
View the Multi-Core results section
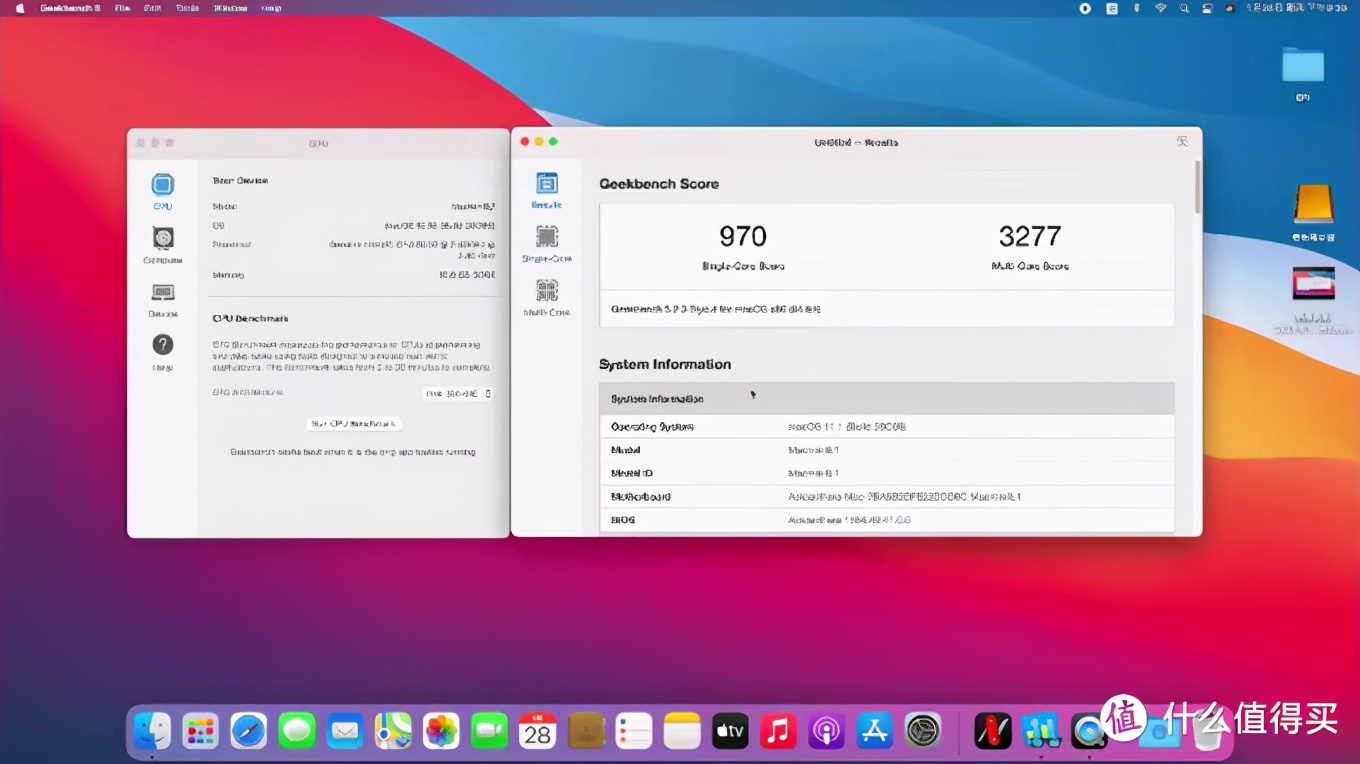click(546, 298)
